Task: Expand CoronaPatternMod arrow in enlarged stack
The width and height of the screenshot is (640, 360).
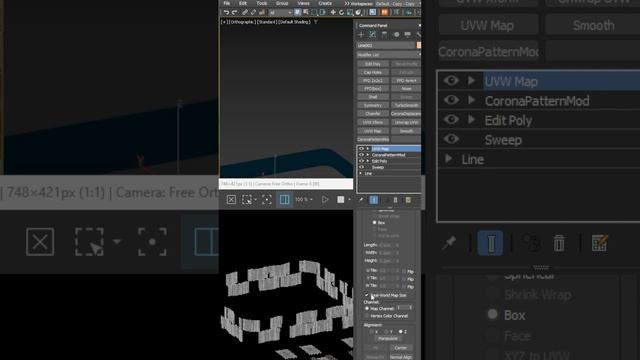Action: tap(471, 100)
